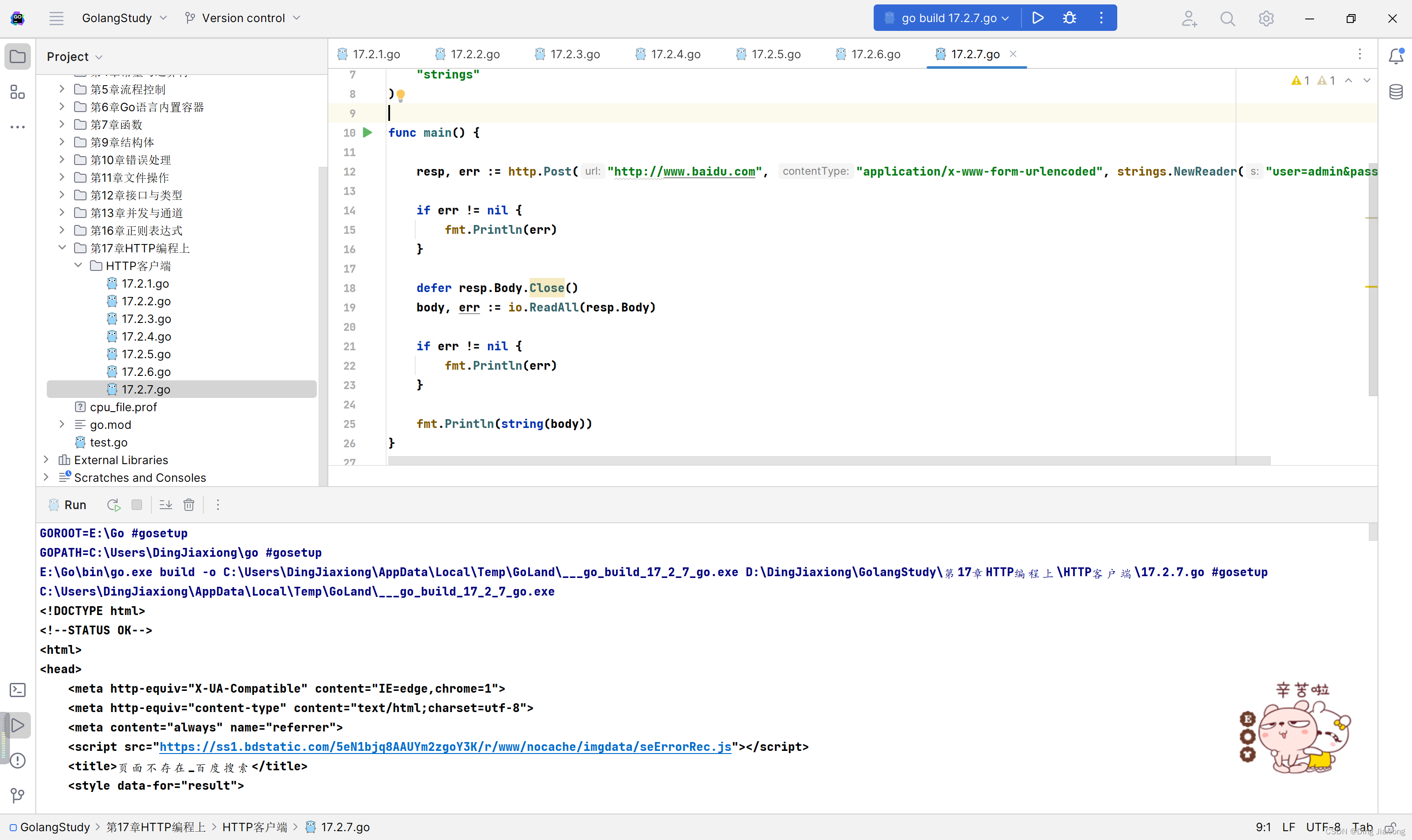The width and height of the screenshot is (1412, 840).
Task: Expand the 第7章函数 folder
Action: (62, 124)
